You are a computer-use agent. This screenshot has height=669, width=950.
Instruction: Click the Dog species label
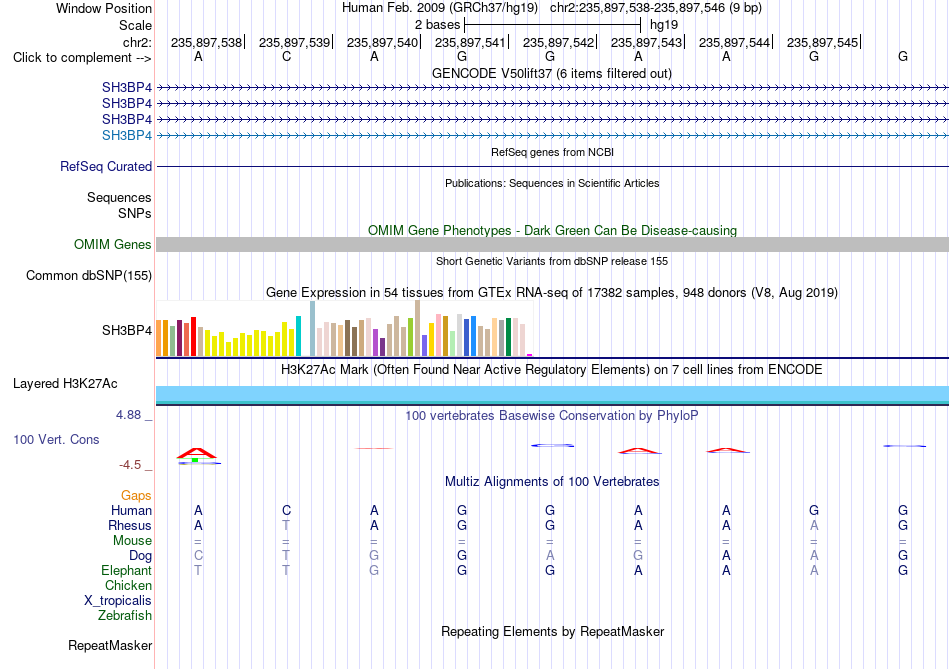tap(140, 556)
